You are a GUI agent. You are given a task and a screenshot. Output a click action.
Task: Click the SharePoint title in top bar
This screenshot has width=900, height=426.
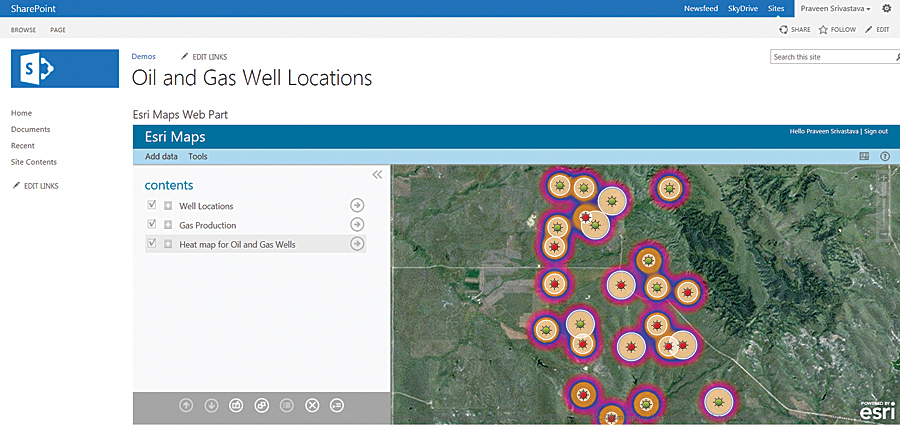click(x=33, y=9)
